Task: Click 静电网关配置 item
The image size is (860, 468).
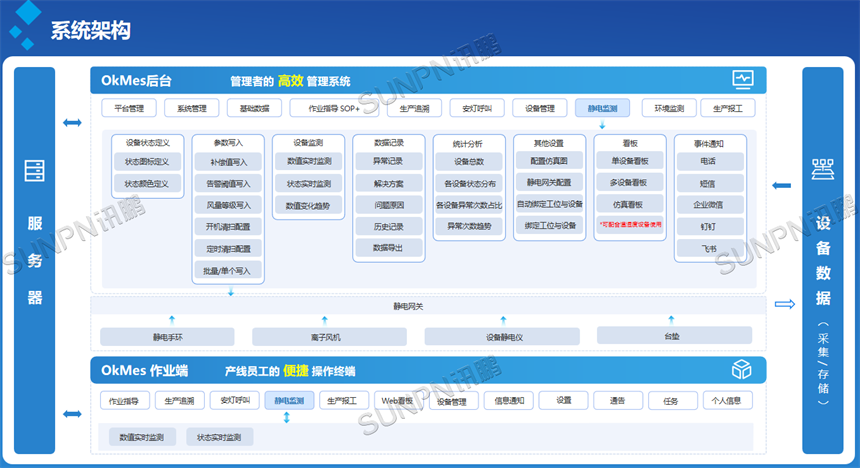Action: tap(550, 182)
